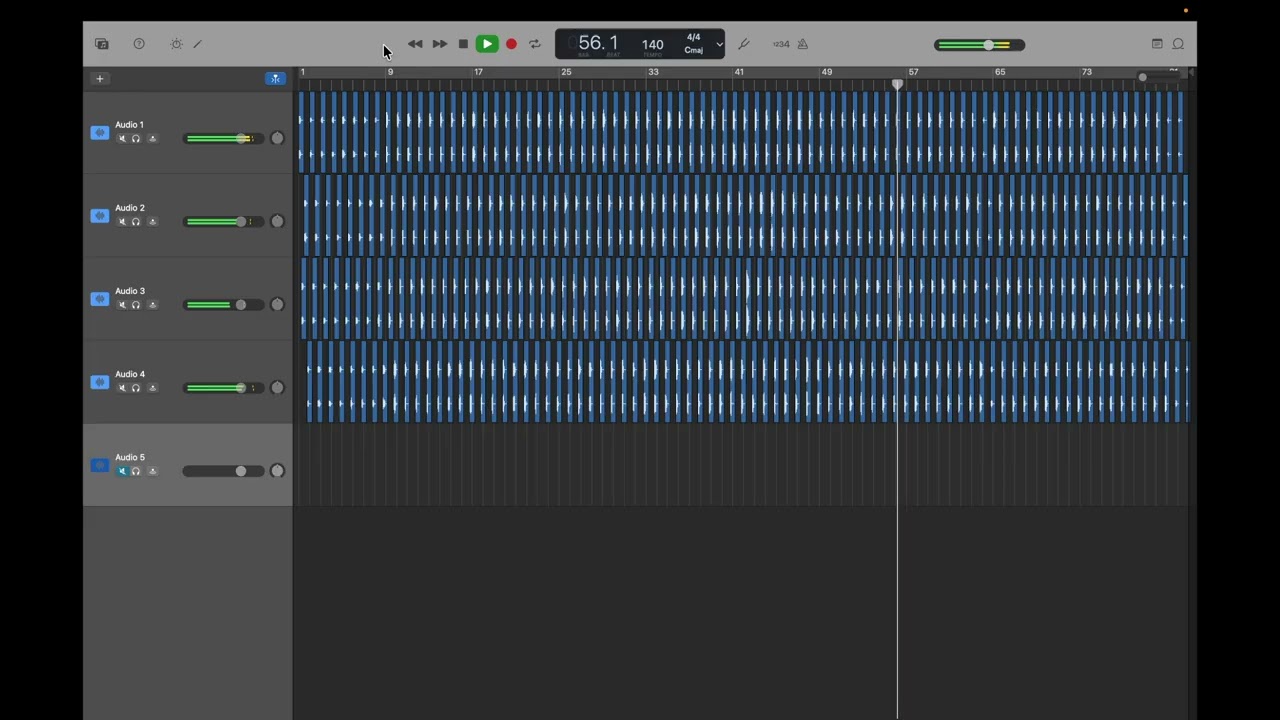
Task: Click the Audio 3 pan knob
Action: click(x=277, y=304)
